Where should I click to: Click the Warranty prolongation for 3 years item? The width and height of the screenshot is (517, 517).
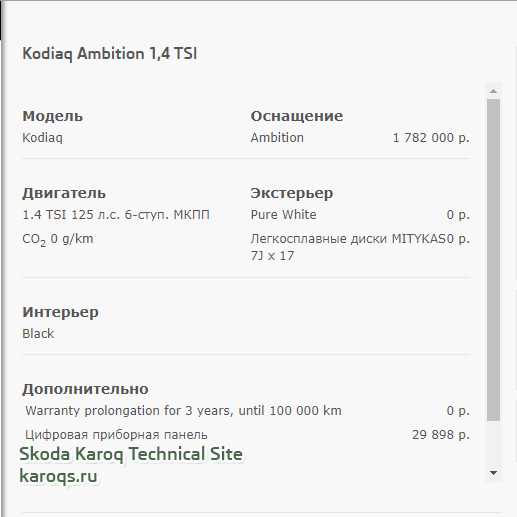click(x=183, y=411)
